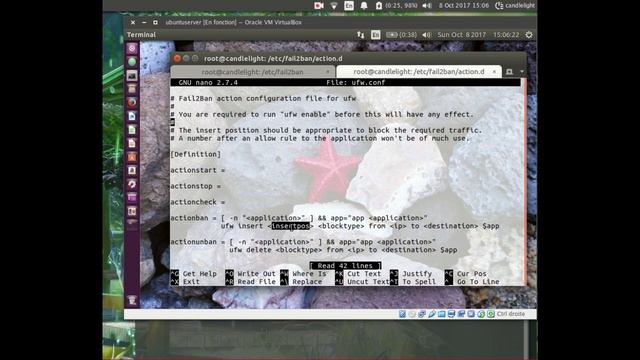Open LibreOffice Calc from the launcher
This screenshot has width=640, height=360.
pos(132,130)
